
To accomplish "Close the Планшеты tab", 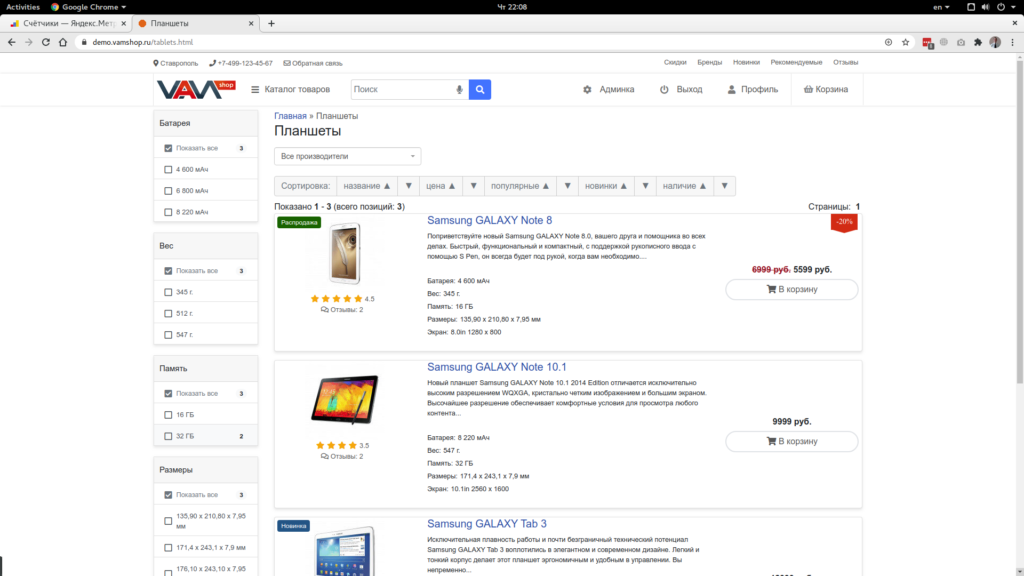I will click(x=251, y=24).
